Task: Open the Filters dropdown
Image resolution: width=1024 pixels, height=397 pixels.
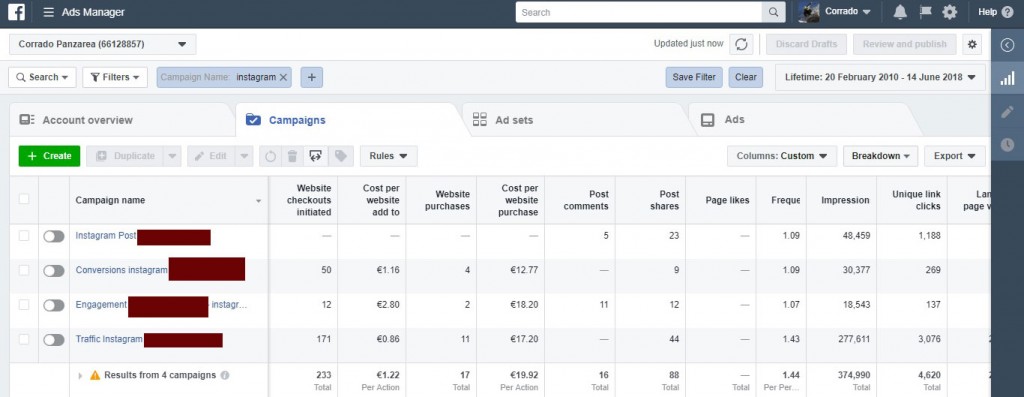Action: tap(115, 77)
